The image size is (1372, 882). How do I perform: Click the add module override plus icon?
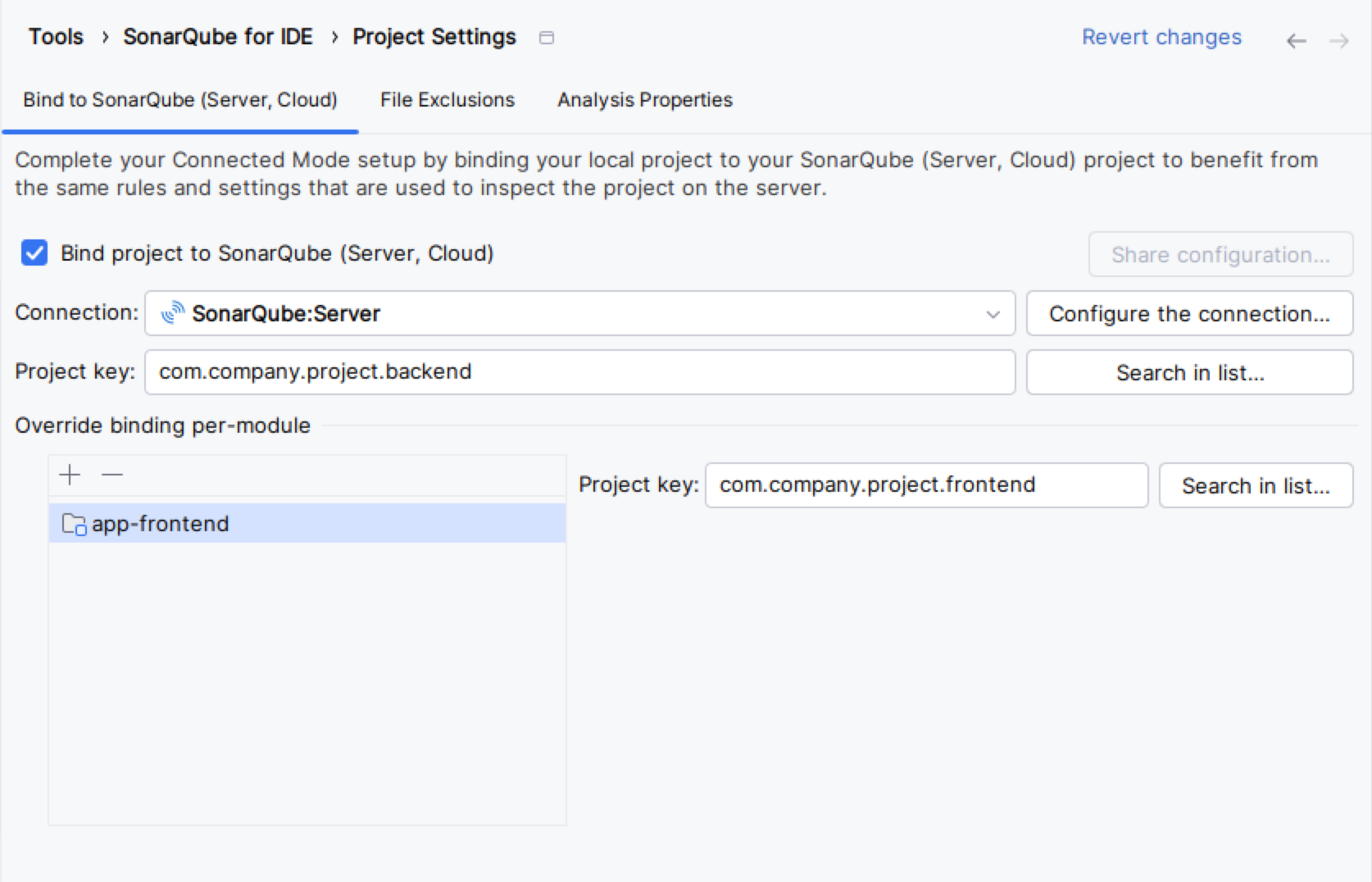pyautogui.click(x=70, y=475)
